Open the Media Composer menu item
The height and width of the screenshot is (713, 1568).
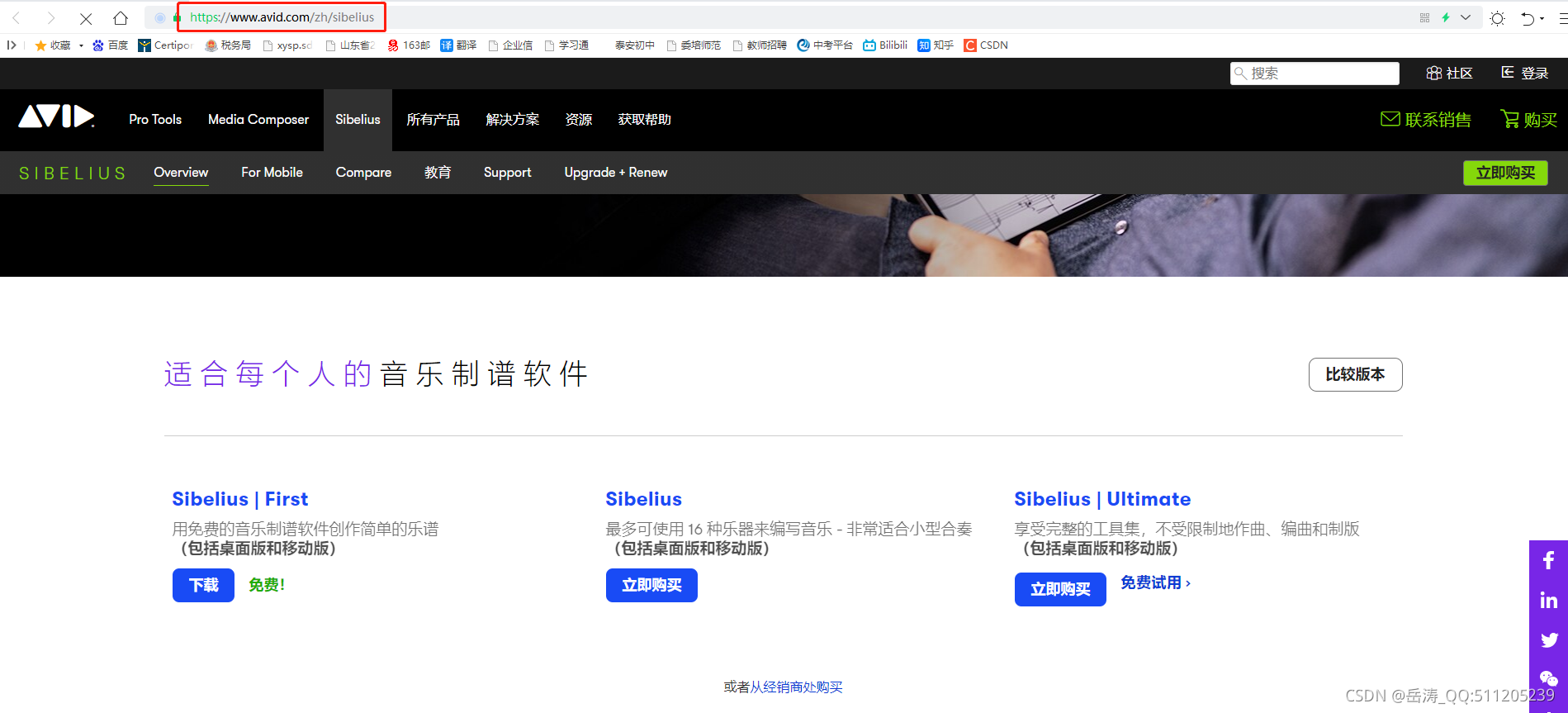[258, 120]
